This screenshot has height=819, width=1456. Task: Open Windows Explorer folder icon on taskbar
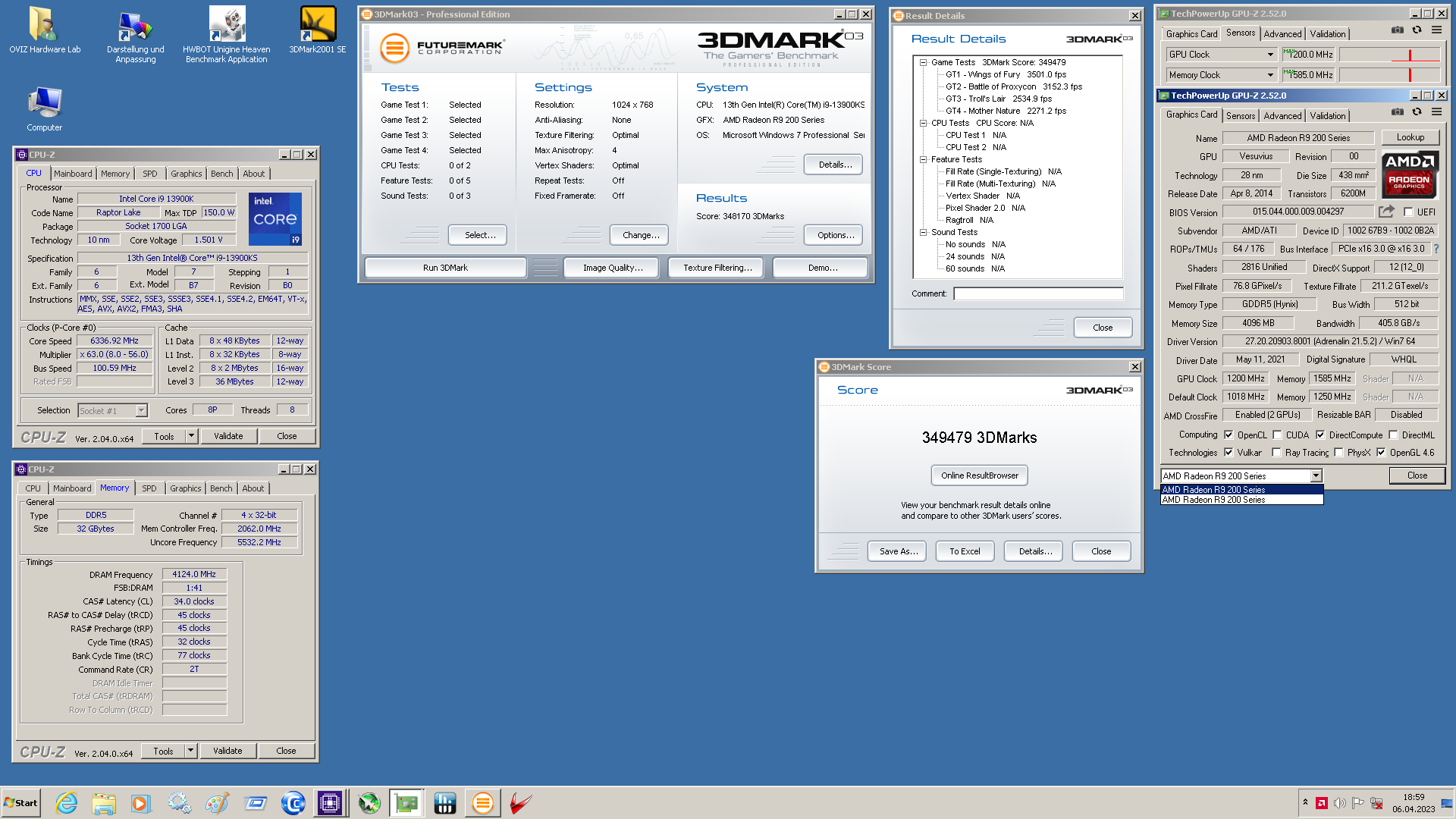tap(104, 803)
